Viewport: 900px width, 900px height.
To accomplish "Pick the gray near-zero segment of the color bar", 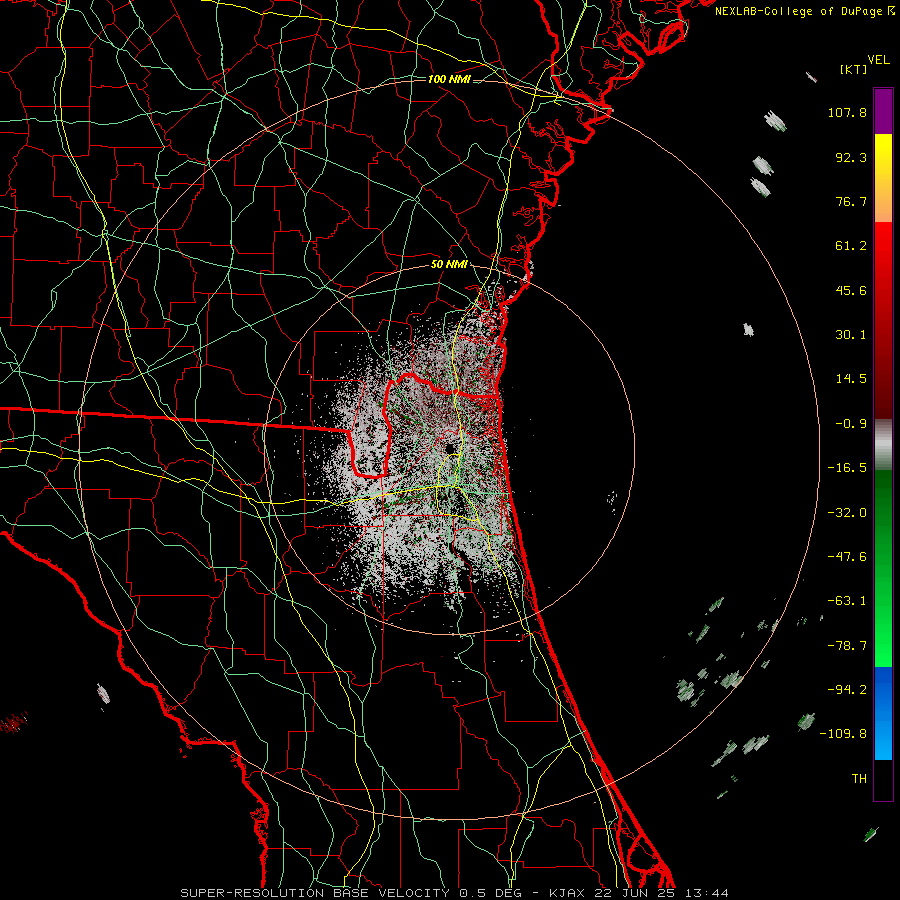I will pos(883,445).
